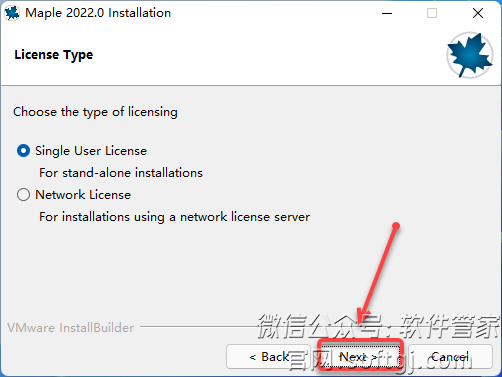Click 'For installations using a network license server' text

pos(174,217)
